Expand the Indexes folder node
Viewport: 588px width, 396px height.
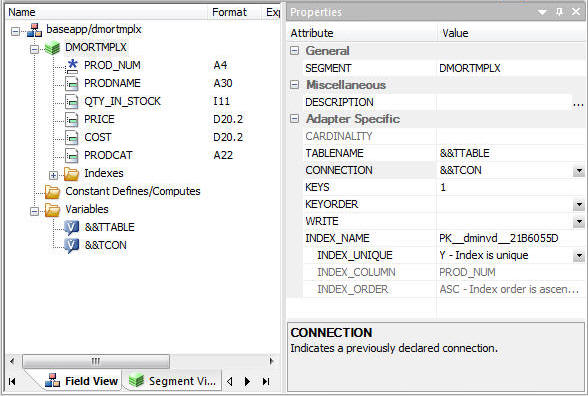pyautogui.click(x=53, y=175)
